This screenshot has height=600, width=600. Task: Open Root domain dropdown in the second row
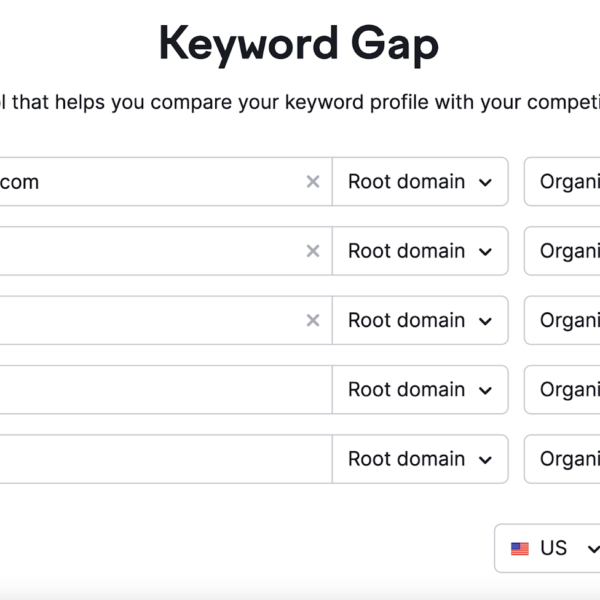point(420,251)
